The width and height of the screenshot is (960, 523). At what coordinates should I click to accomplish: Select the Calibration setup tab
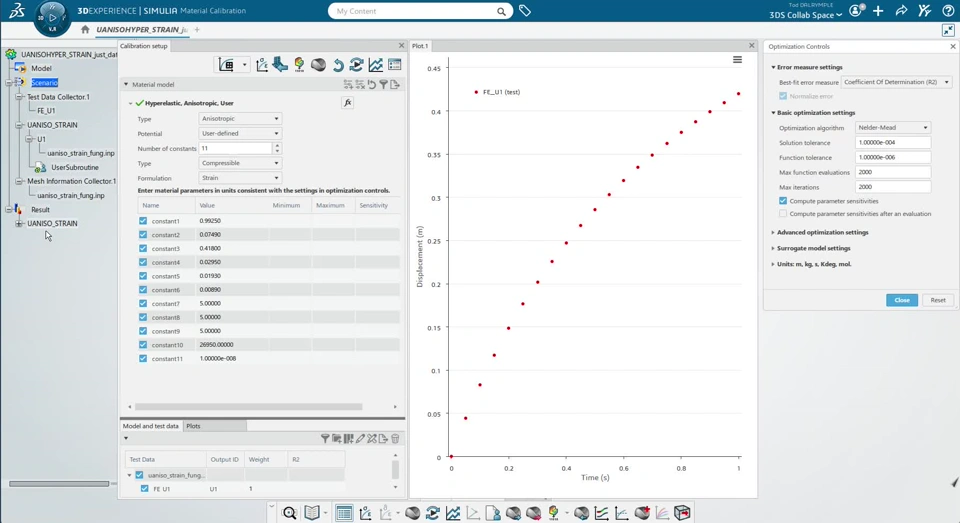(143, 46)
